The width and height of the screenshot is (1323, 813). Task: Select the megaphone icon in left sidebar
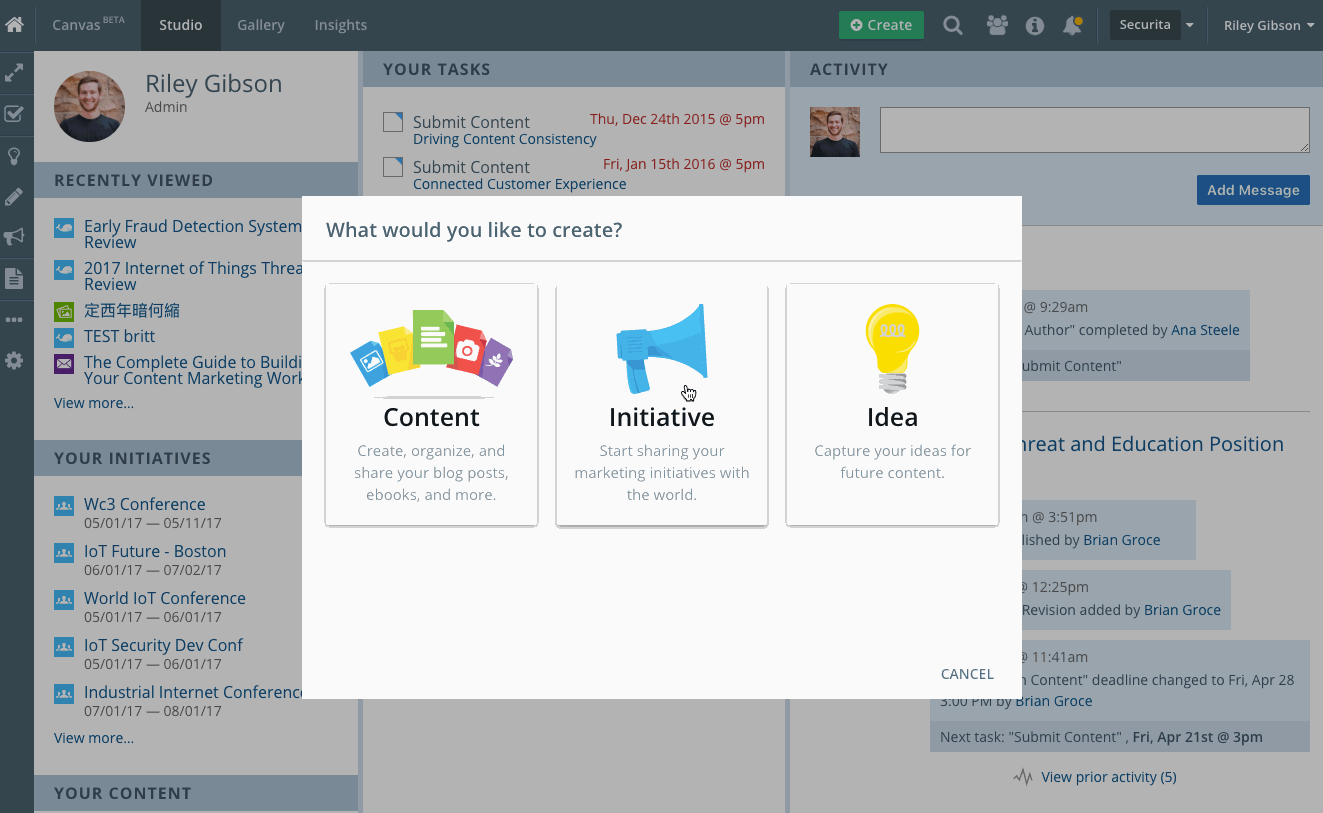pyautogui.click(x=14, y=237)
